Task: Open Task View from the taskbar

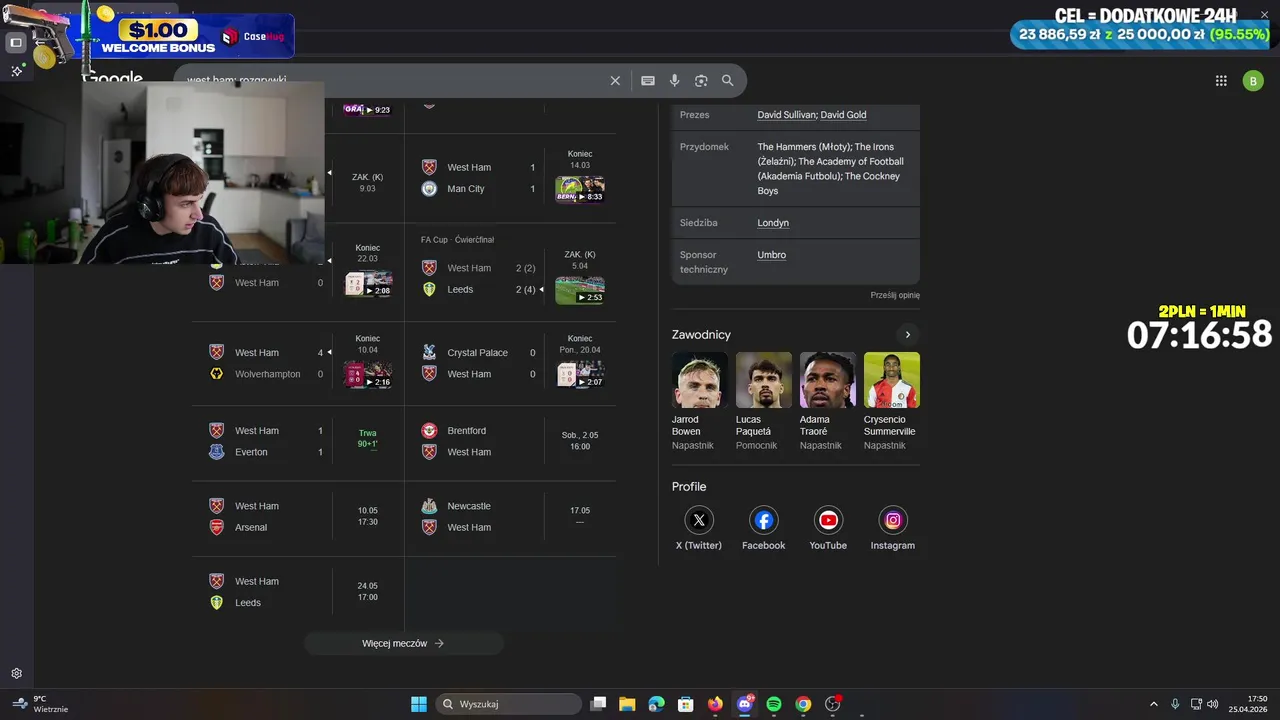Action: (598, 704)
